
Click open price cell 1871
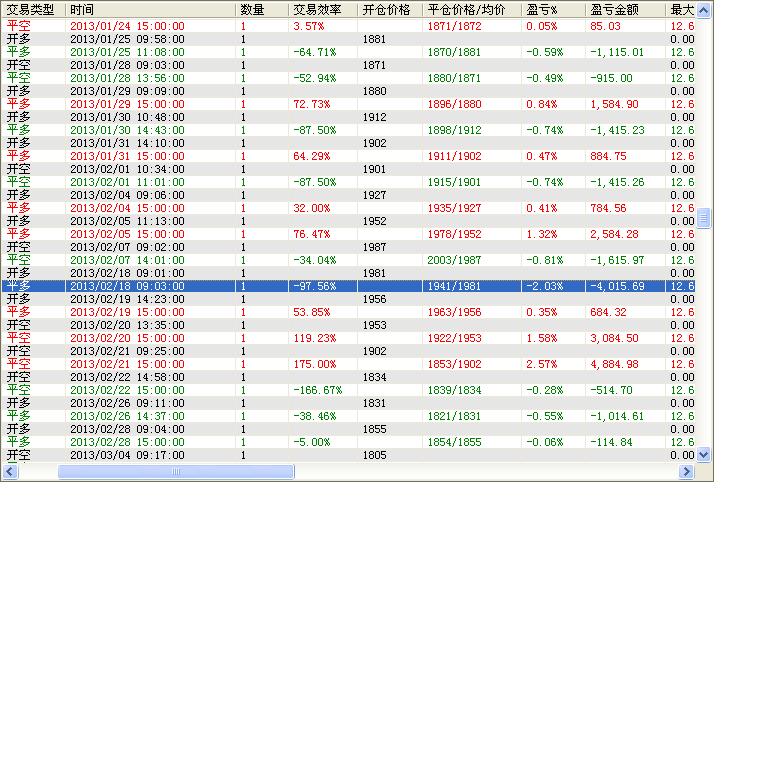point(374,65)
